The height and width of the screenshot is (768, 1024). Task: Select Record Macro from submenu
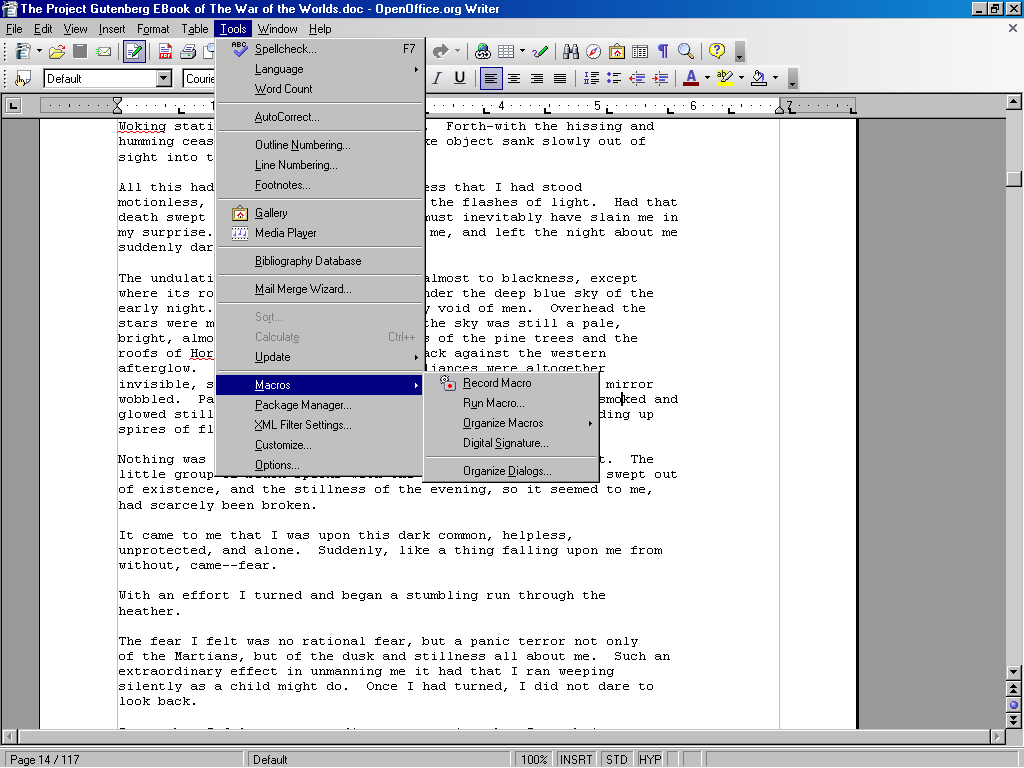pyautogui.click(x=497, y=383)
